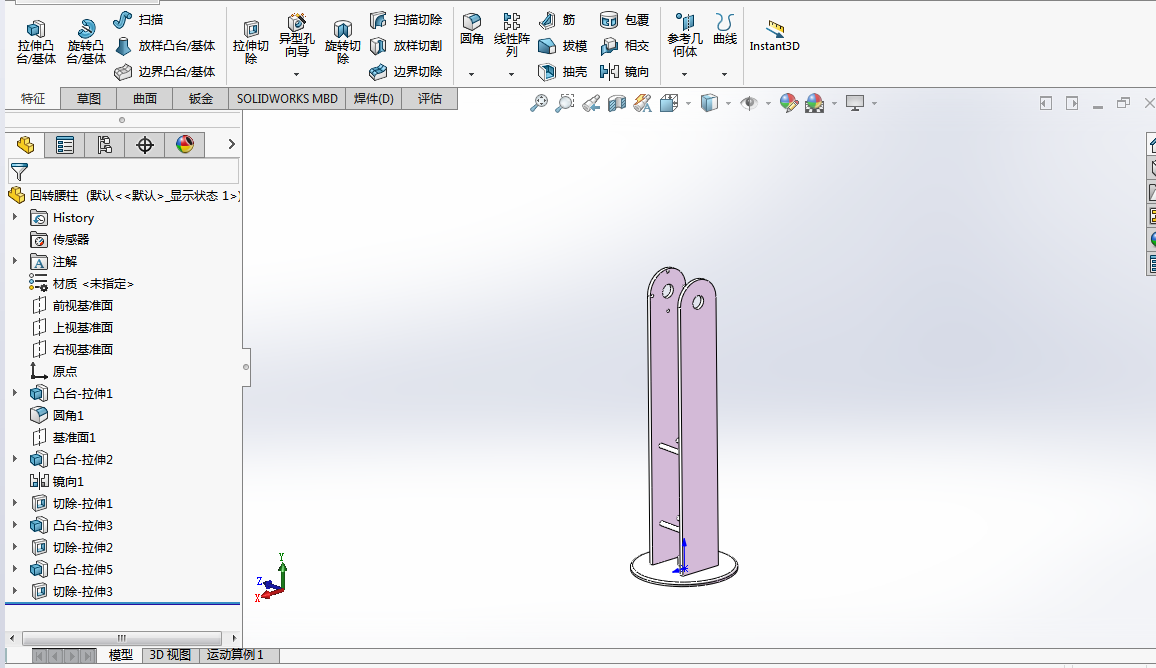Open DisplayManager color sphere tab
The height and width of the screenshot is (668, 1156).
tap(184, 145)
